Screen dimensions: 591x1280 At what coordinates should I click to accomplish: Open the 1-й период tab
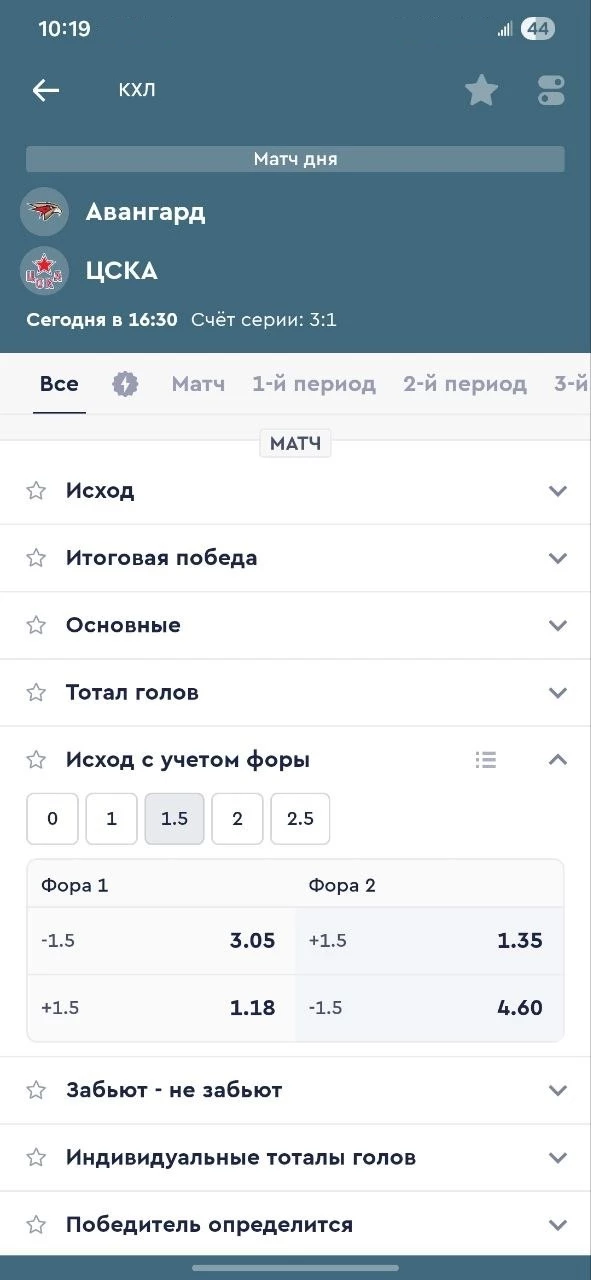tap(313, 383)
